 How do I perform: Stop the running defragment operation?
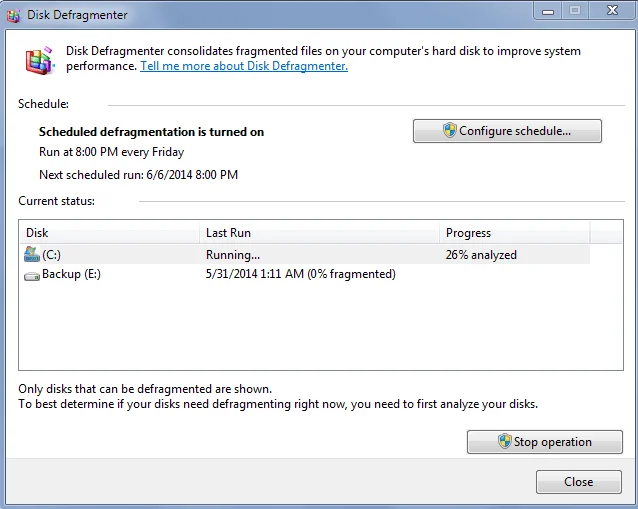click(x=544, y=442)
